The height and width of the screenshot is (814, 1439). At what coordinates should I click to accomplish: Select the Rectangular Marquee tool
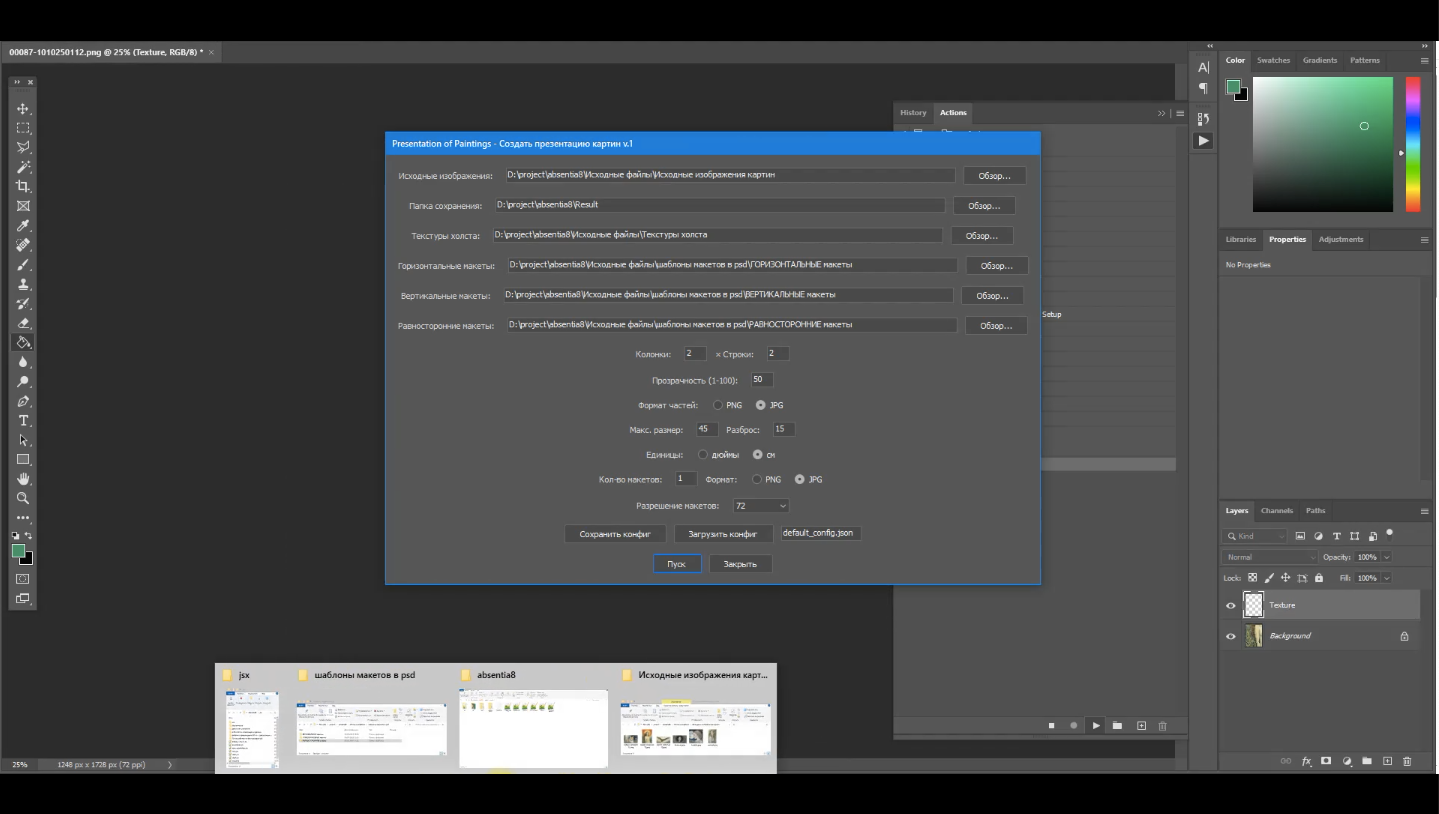(x=23, y=128)
